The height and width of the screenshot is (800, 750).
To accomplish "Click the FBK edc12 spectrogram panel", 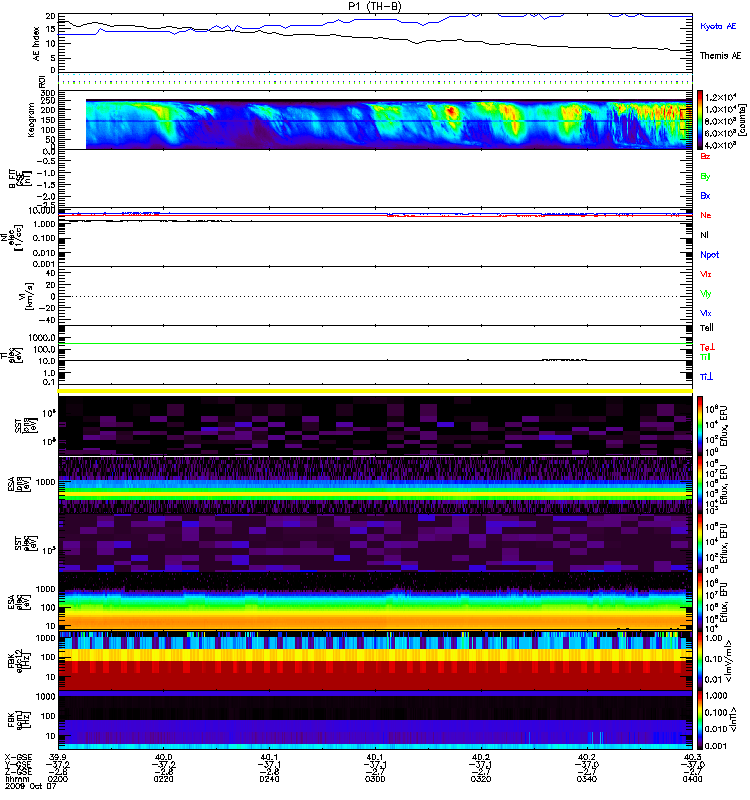I will (x=376, y=661).
